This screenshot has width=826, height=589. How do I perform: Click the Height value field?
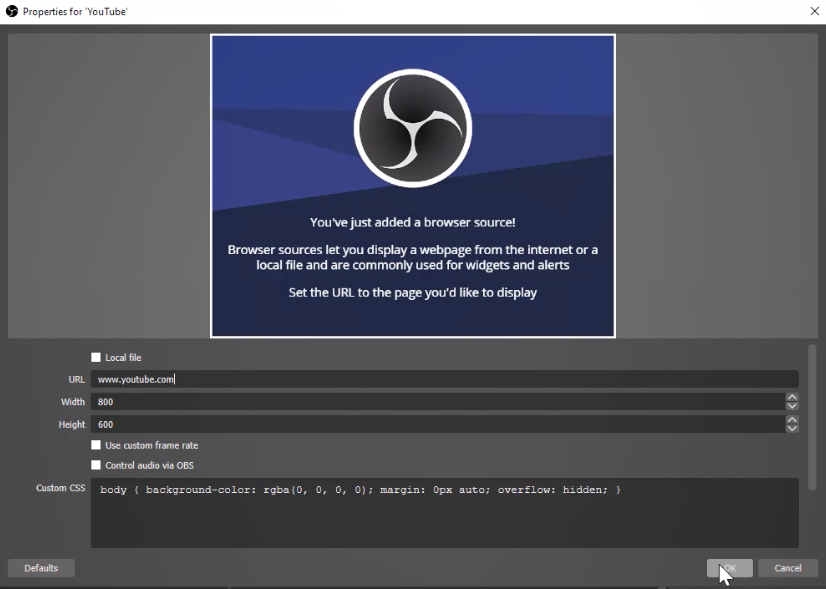pos(437,424)
